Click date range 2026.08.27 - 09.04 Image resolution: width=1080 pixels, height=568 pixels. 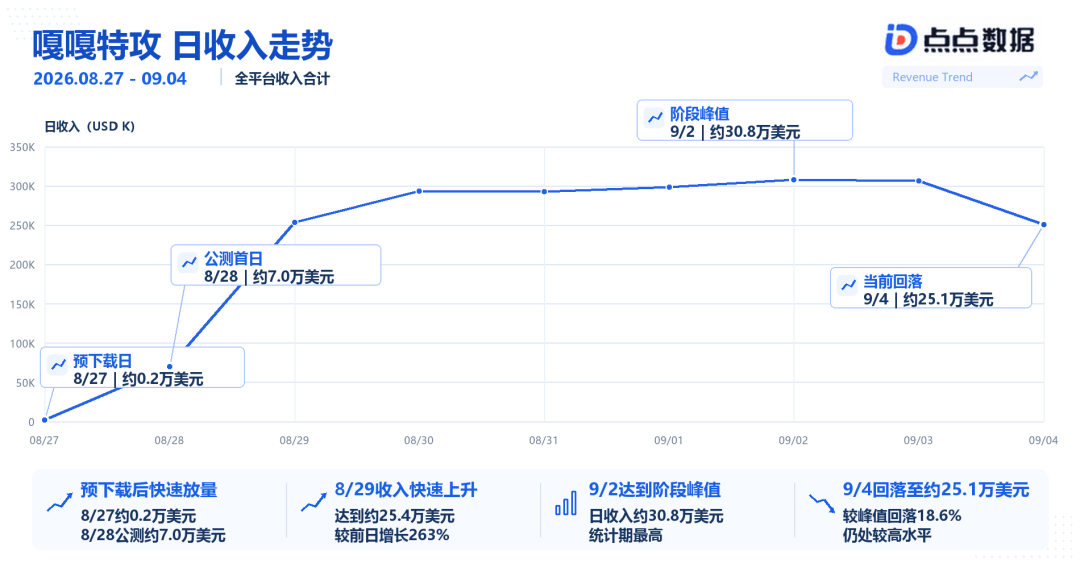(x=110, y=78)
